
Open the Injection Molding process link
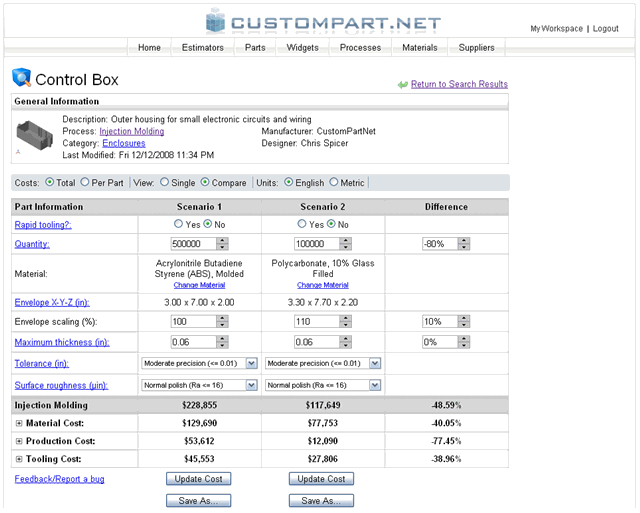132,131
